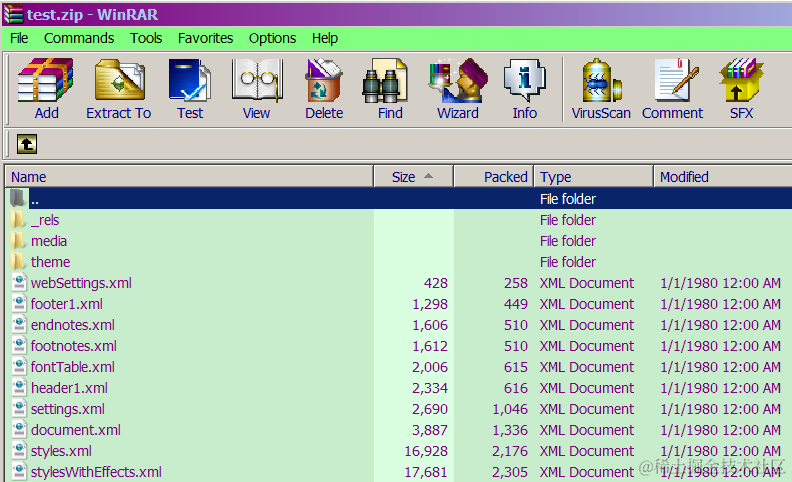Click packed value 1,046 of settings.xml
The image size is (792, 482).
510,409
